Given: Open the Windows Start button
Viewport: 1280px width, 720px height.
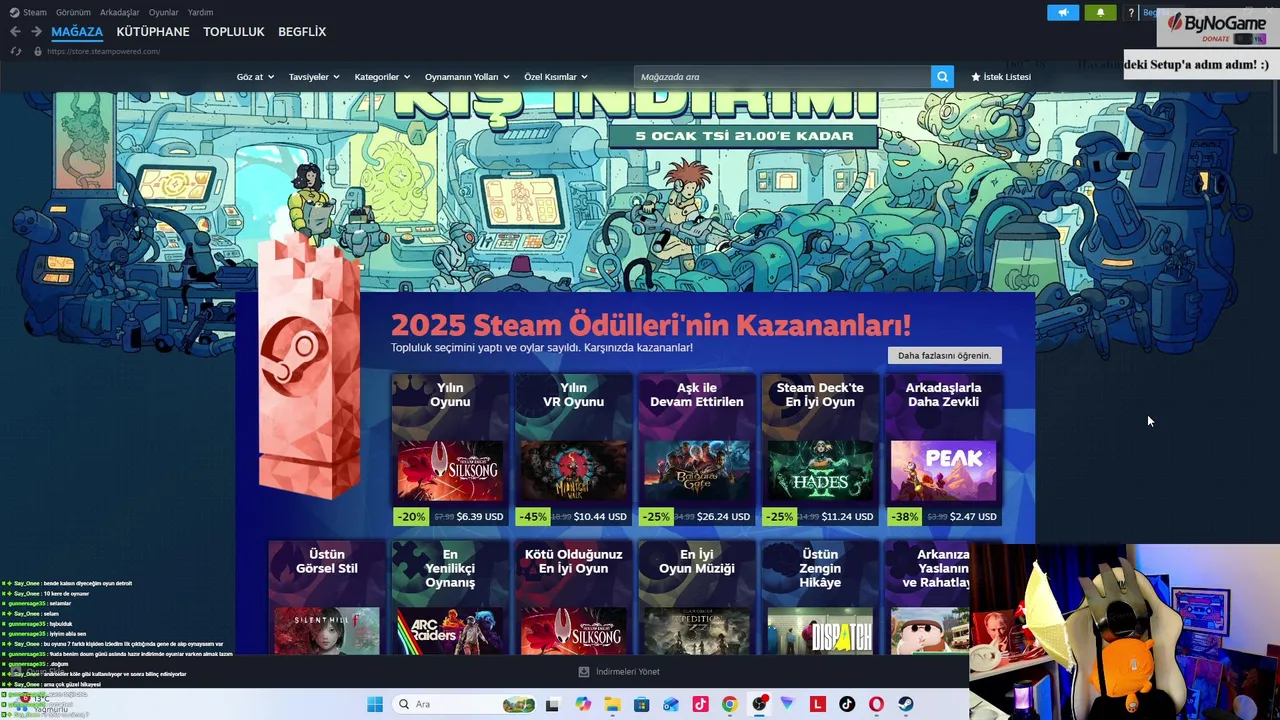Looking at the screenshot, I should click(x=375, y=704).
